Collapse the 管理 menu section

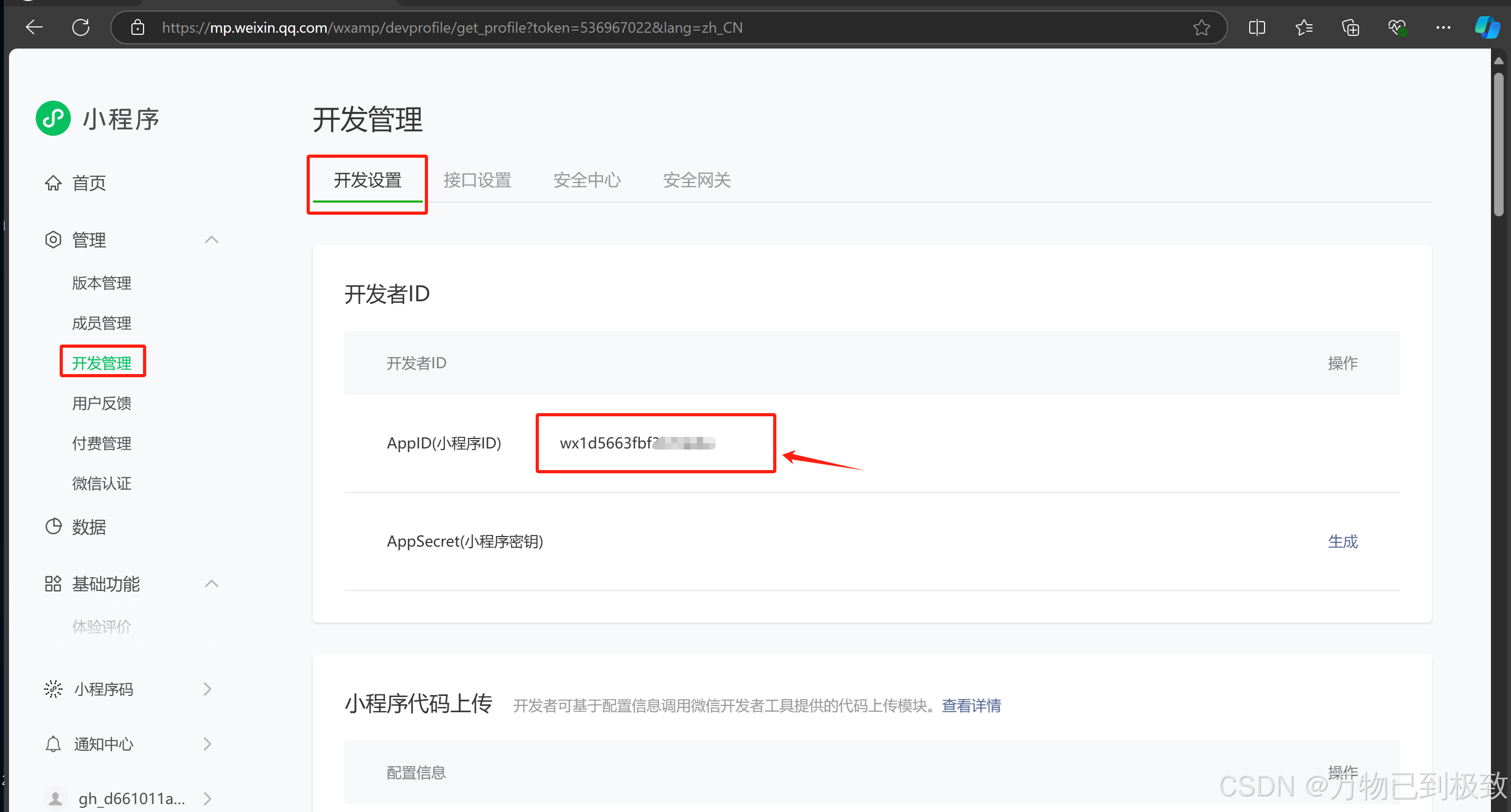click(211, 239)
